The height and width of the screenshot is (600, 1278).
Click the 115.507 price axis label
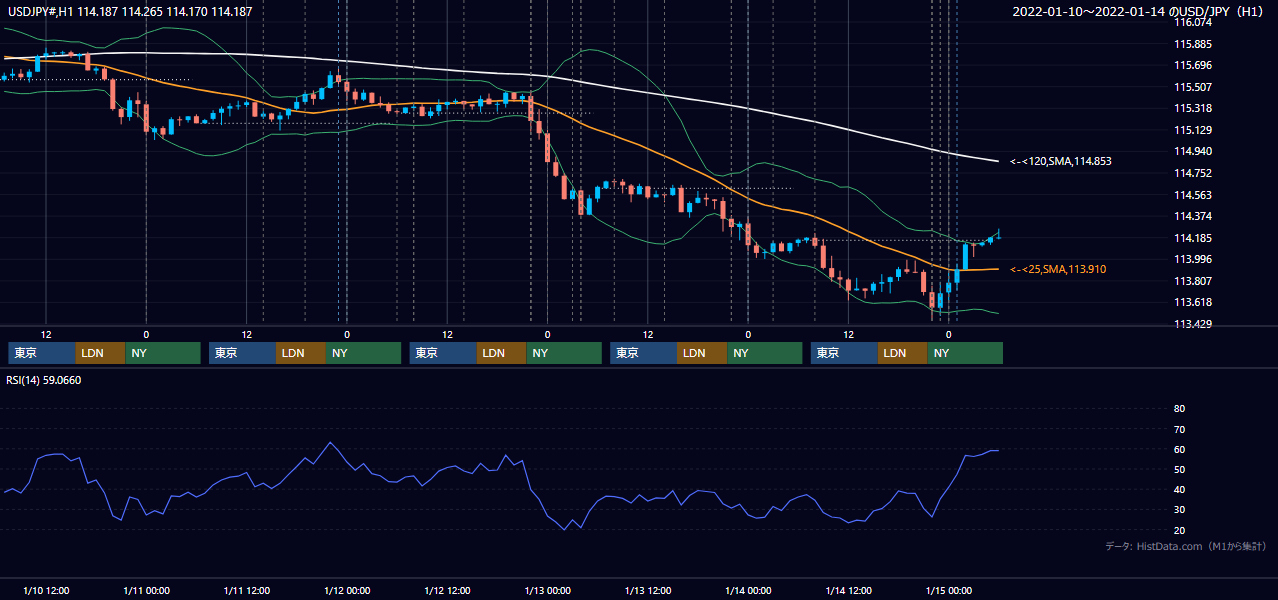pos(1192,87)
